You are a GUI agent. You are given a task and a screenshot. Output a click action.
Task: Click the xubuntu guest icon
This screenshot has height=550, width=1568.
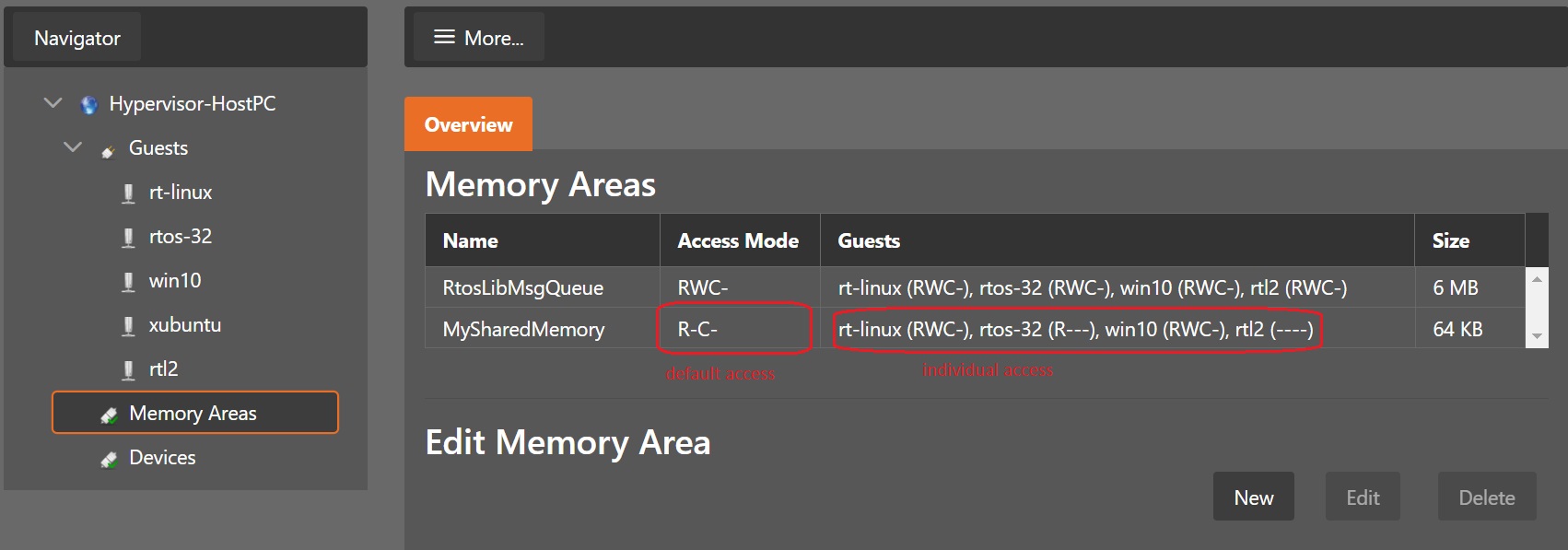point(130,324)
